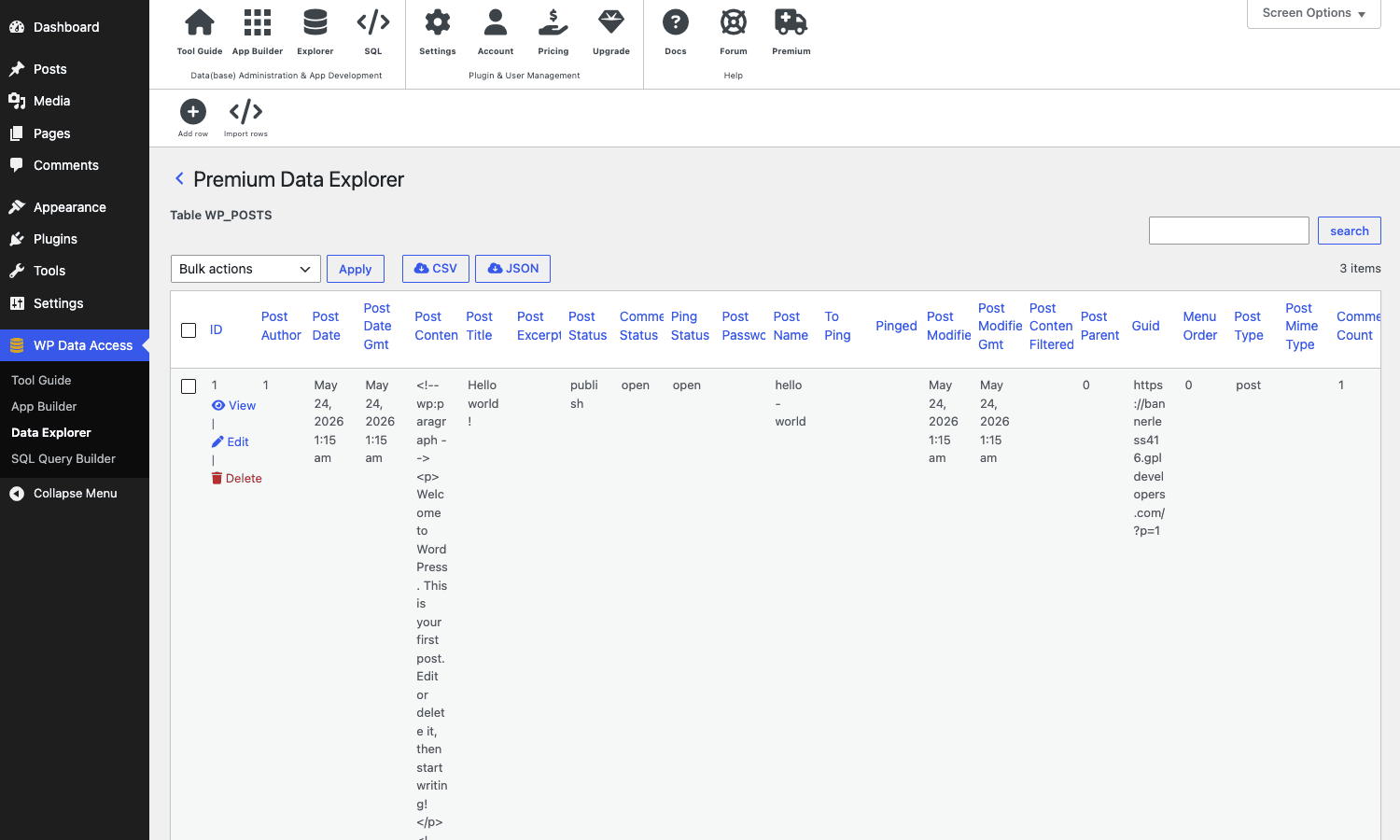The width and height of the screenshot is (1400, 840).
Task: Toggle the select-all checkbox in table header
Action: coord(189,330)
